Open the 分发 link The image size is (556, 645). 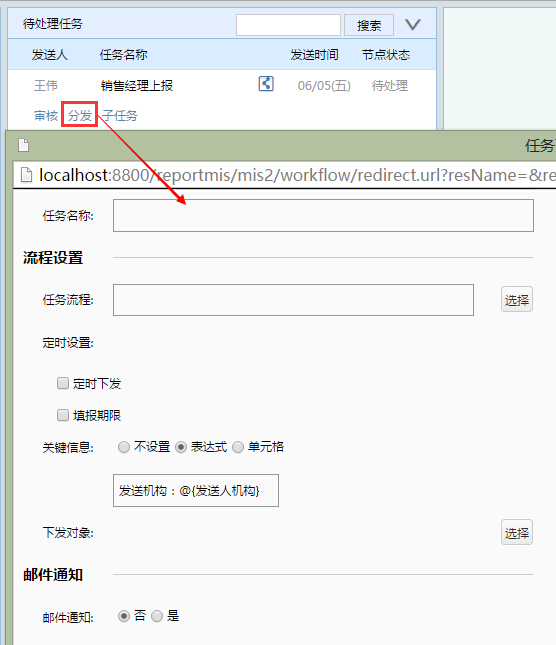pos(80,116)
